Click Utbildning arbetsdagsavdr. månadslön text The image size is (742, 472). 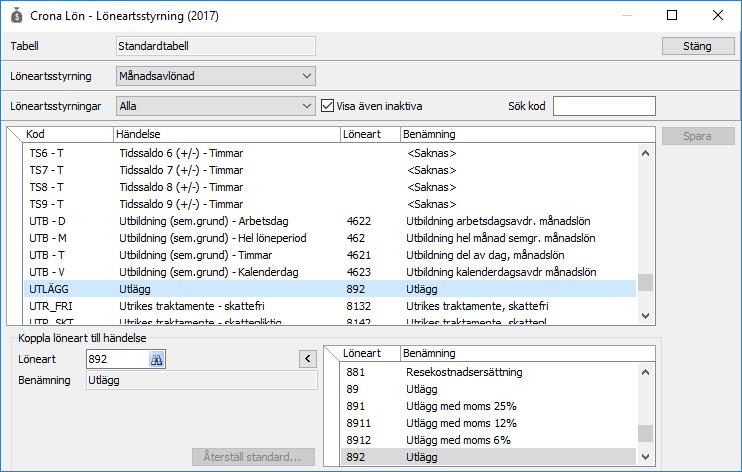[x=498, y=221]
